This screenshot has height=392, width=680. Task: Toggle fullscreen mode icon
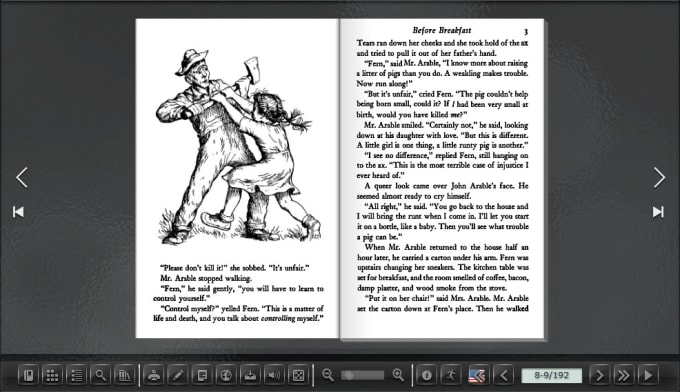(x=298, y=375)
